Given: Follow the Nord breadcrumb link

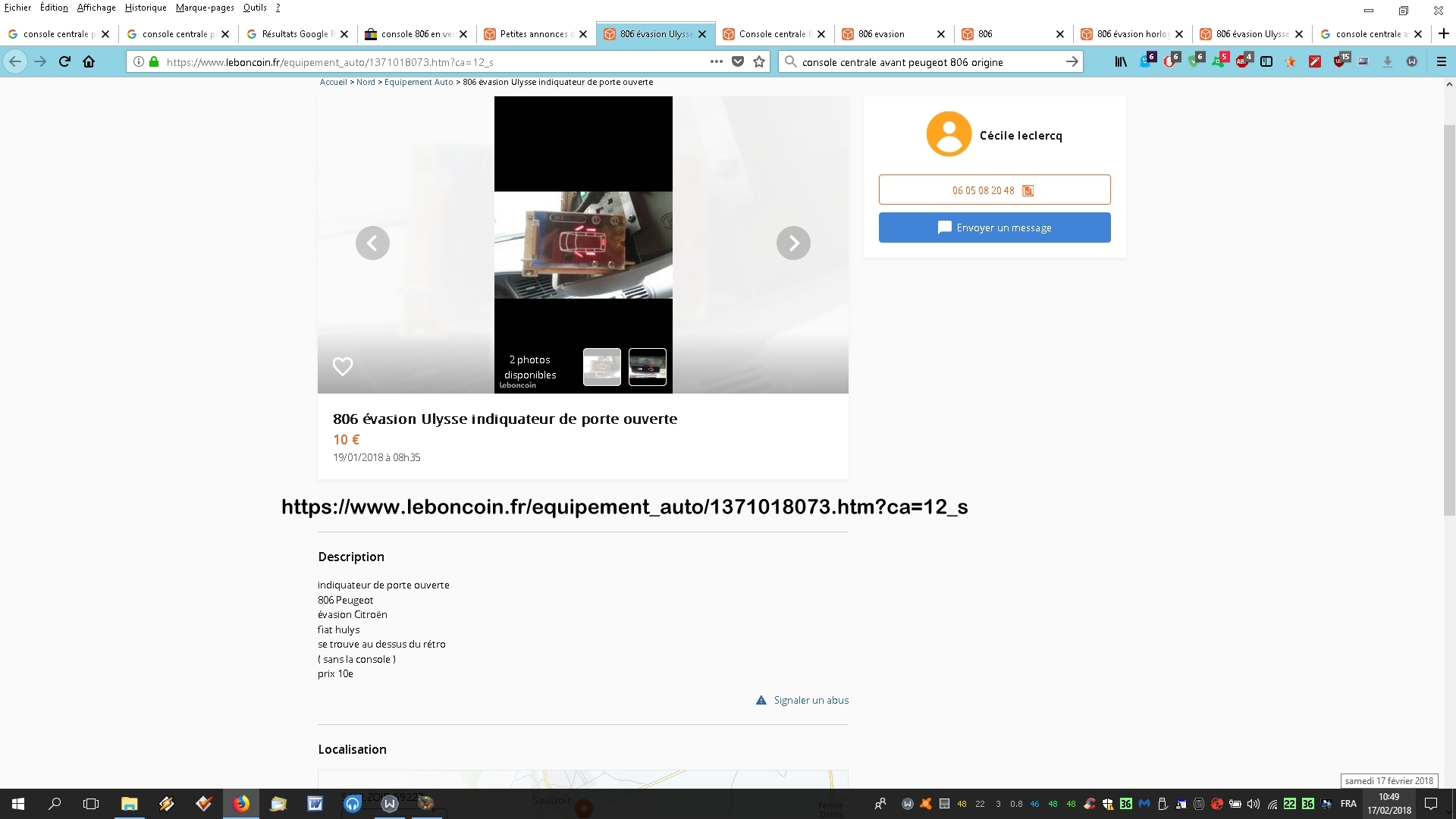Looking at the screenshot, I should click(x=366, y=82).
